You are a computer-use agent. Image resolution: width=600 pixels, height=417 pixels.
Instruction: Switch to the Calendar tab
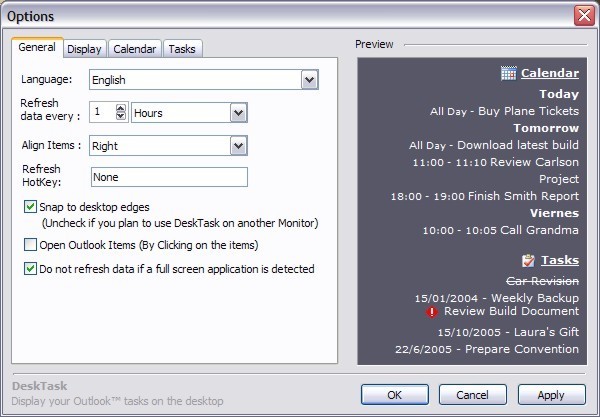click(x=135, y=49)
